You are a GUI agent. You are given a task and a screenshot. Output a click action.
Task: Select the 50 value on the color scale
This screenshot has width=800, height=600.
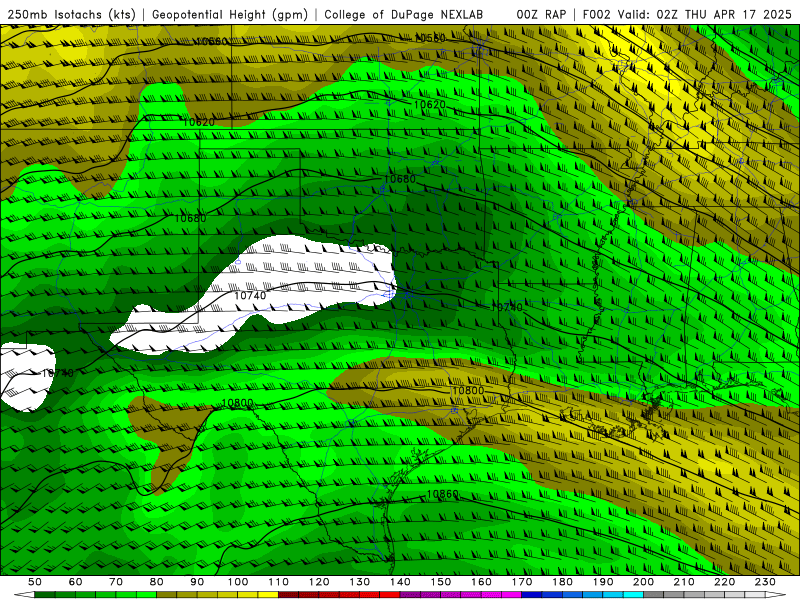35,582
